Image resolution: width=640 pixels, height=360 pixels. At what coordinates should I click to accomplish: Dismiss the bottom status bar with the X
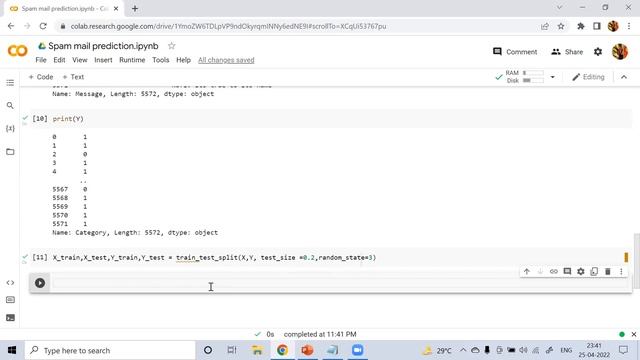pyautogui.click(x=633, y=334)
